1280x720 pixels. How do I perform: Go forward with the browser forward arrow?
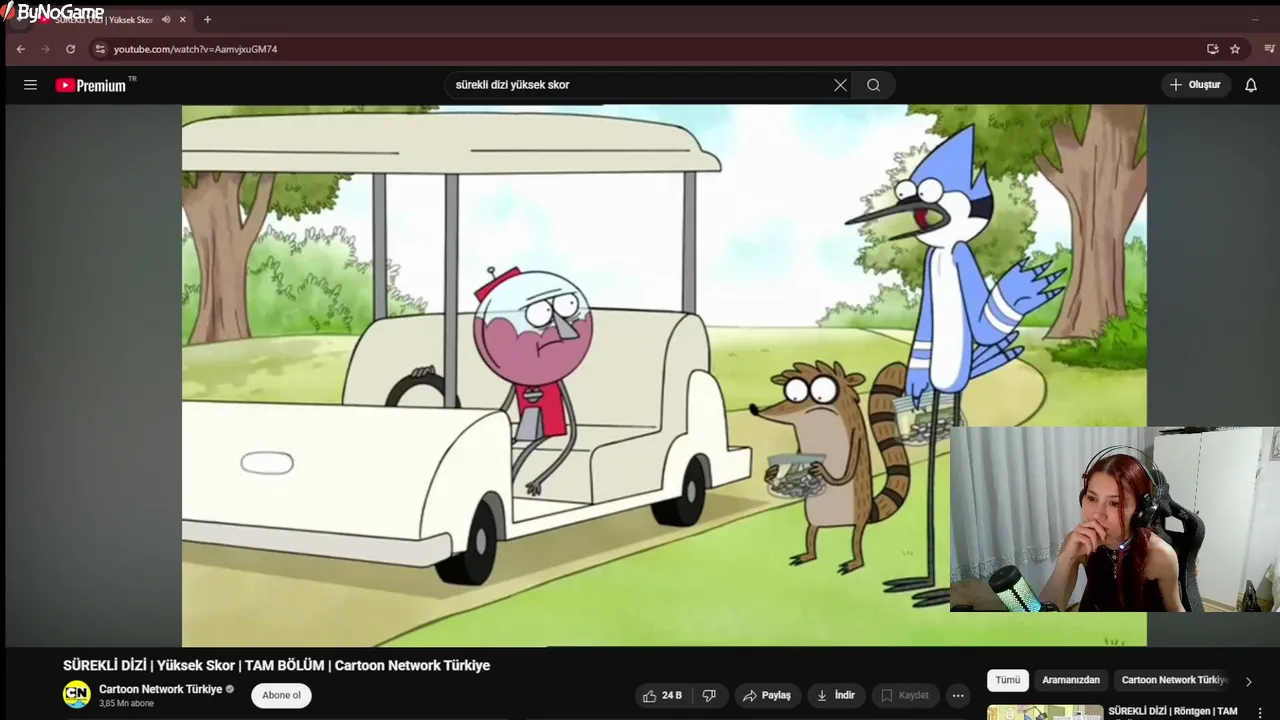coord(45,49)
